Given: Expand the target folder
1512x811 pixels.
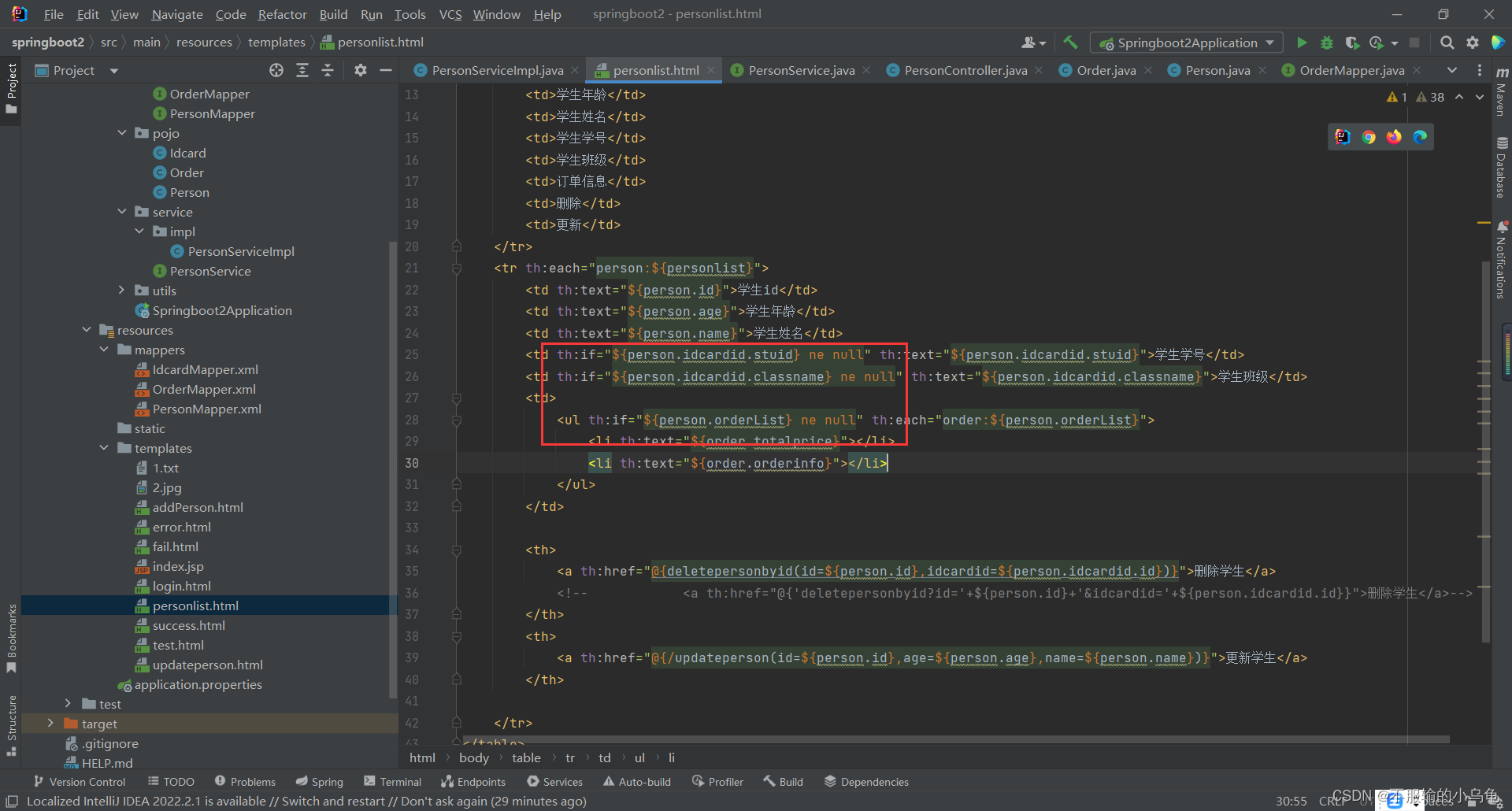Looking at the screenshot, I should click(50, 724).
